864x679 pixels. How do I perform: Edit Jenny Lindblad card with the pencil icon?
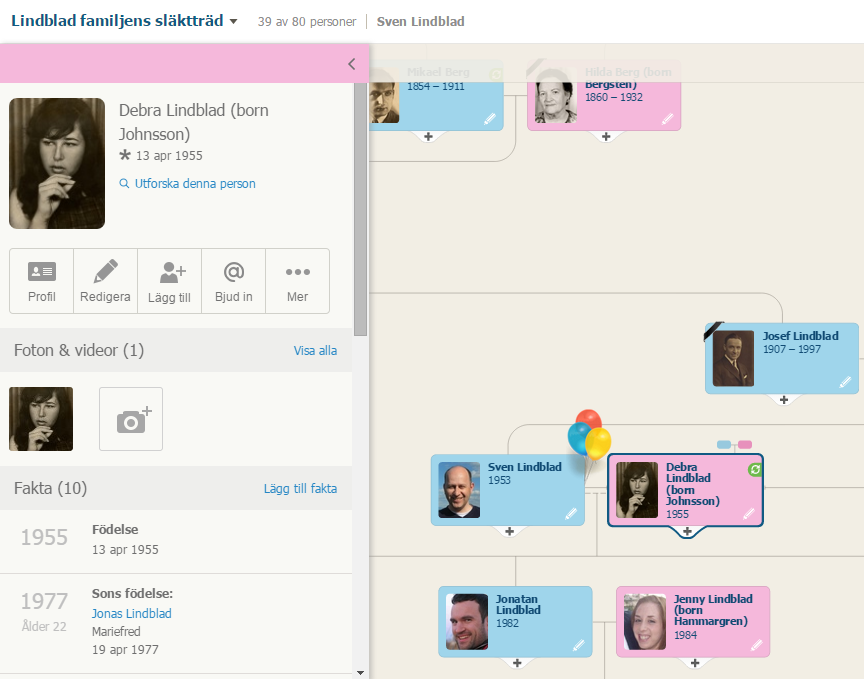(x=757, y=645)
